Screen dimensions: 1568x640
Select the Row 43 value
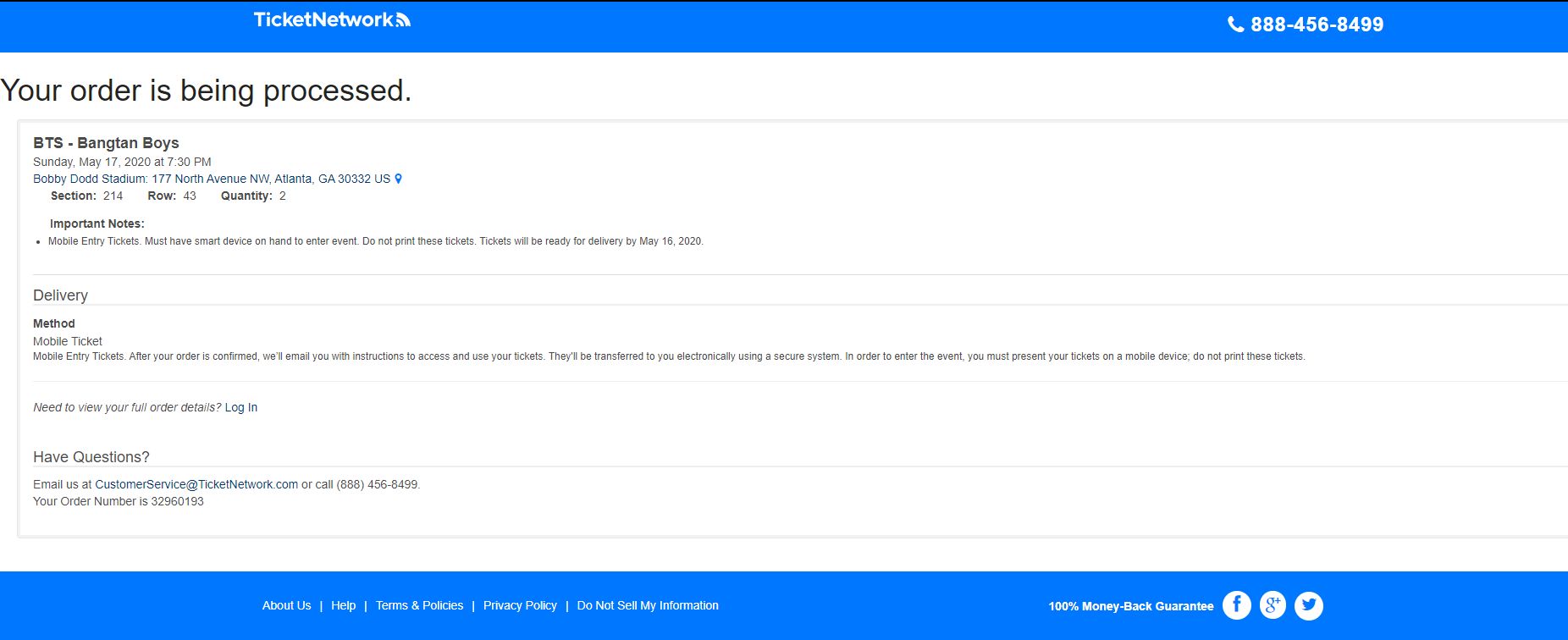[x=190, y=196]
